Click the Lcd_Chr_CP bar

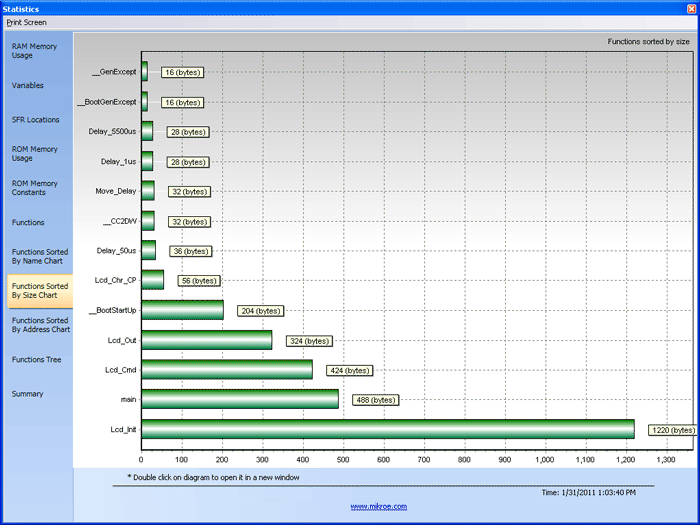click(153, 280)
